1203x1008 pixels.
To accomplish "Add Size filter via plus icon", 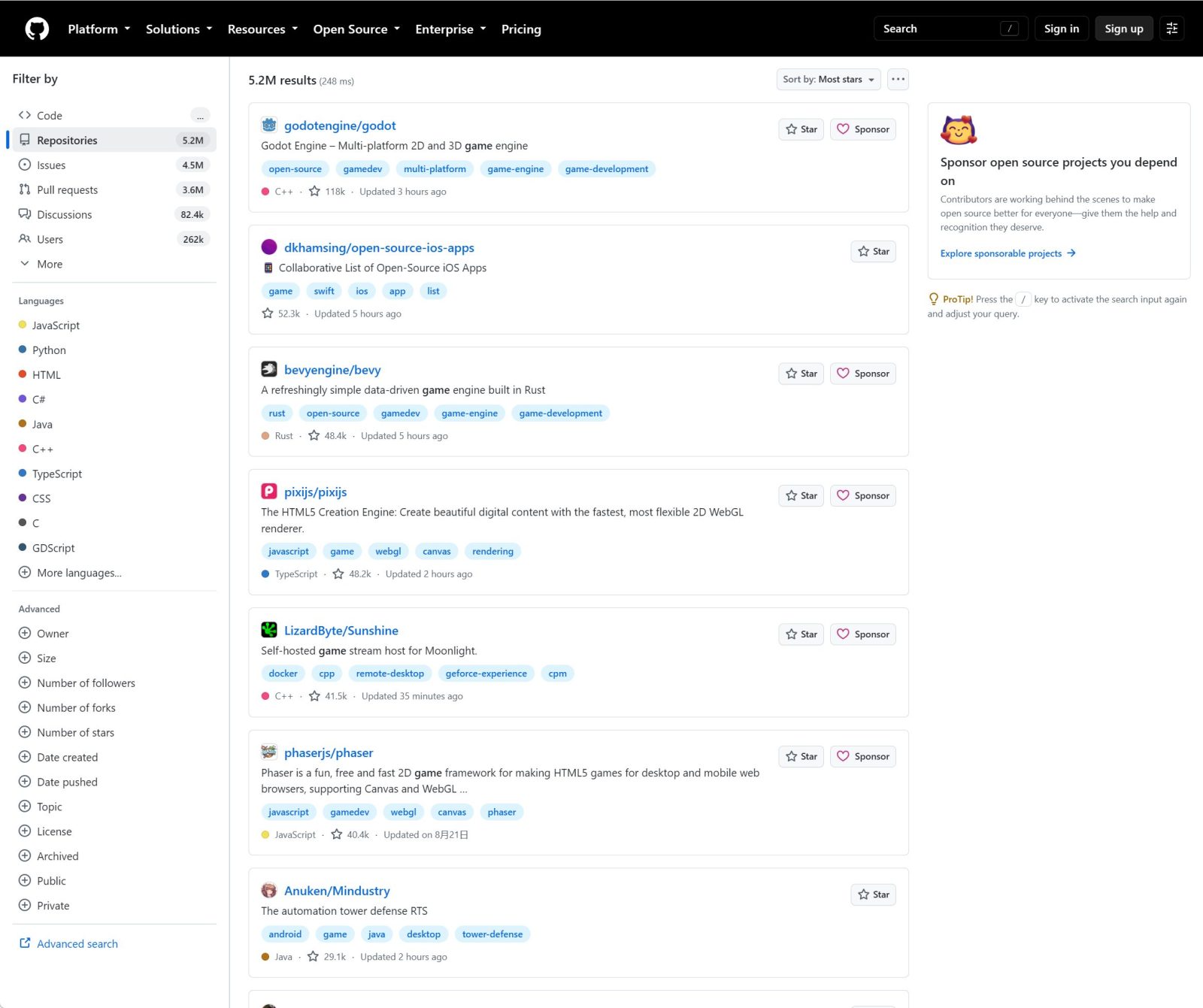I will (x=25, y=658).
